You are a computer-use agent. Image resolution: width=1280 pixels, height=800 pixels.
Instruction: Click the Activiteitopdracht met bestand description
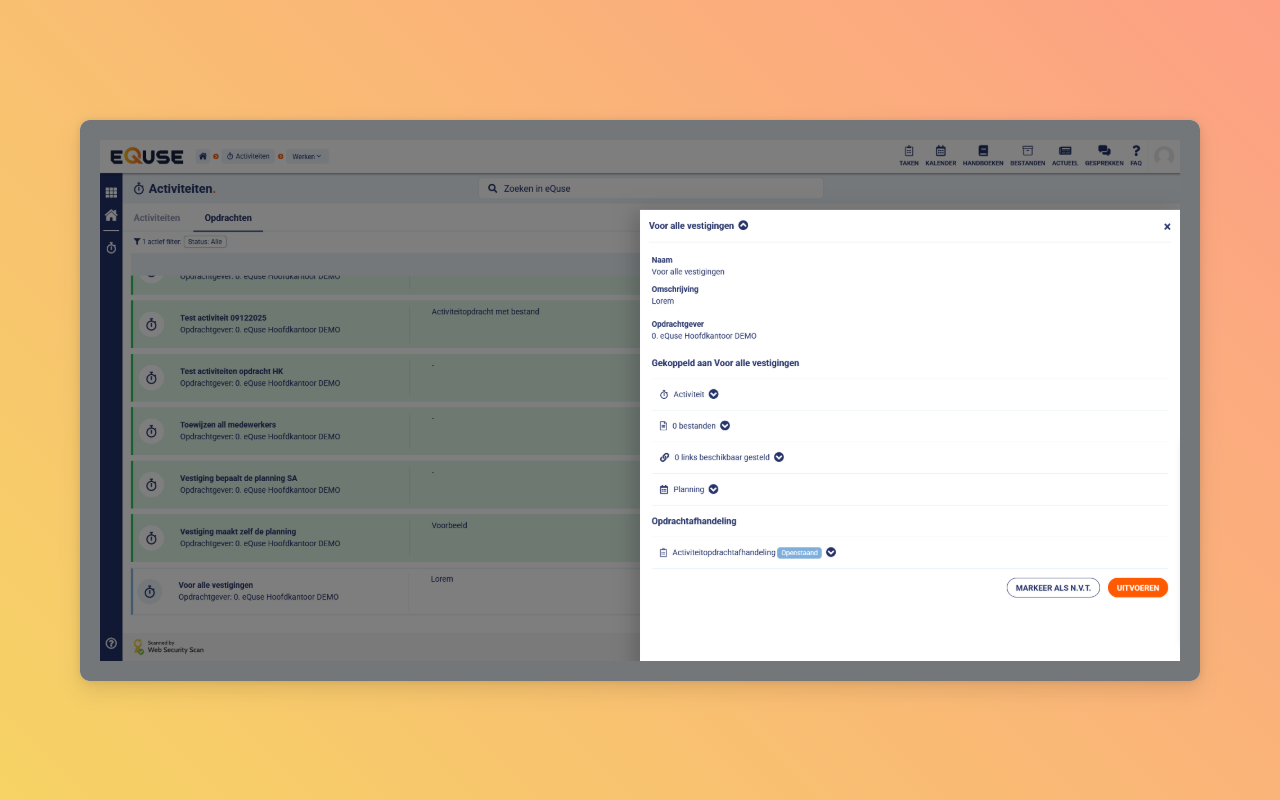[x=485, y=312]
